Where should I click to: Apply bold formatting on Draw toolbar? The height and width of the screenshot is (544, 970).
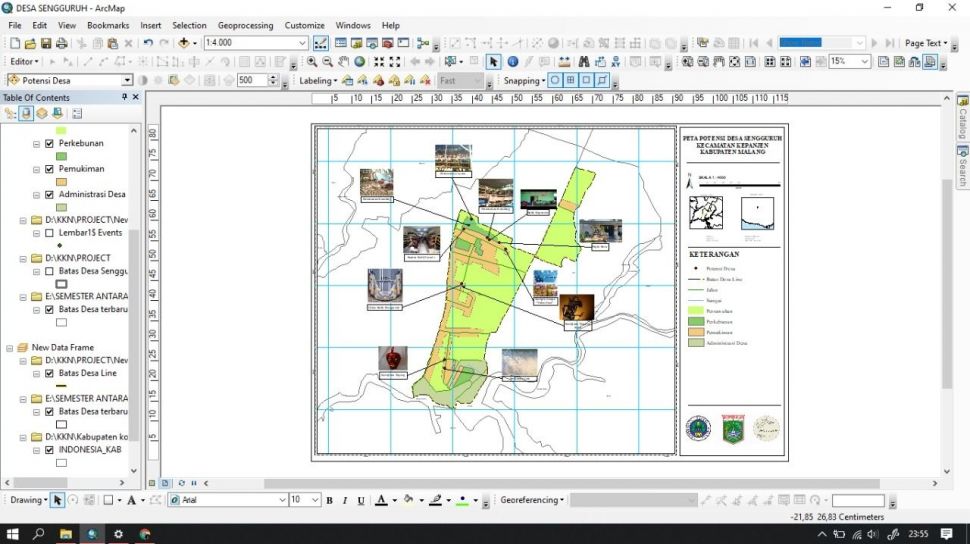pos(329,500)
